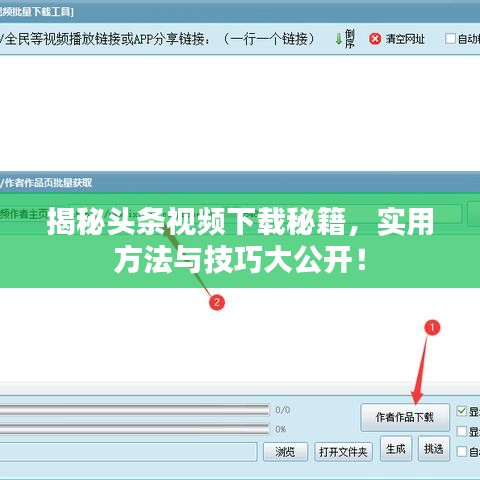Viewport: 480px width, 480px height.
Task: Tick the 自 checkbox next to 挑选
Action: (x=462, y=452)
